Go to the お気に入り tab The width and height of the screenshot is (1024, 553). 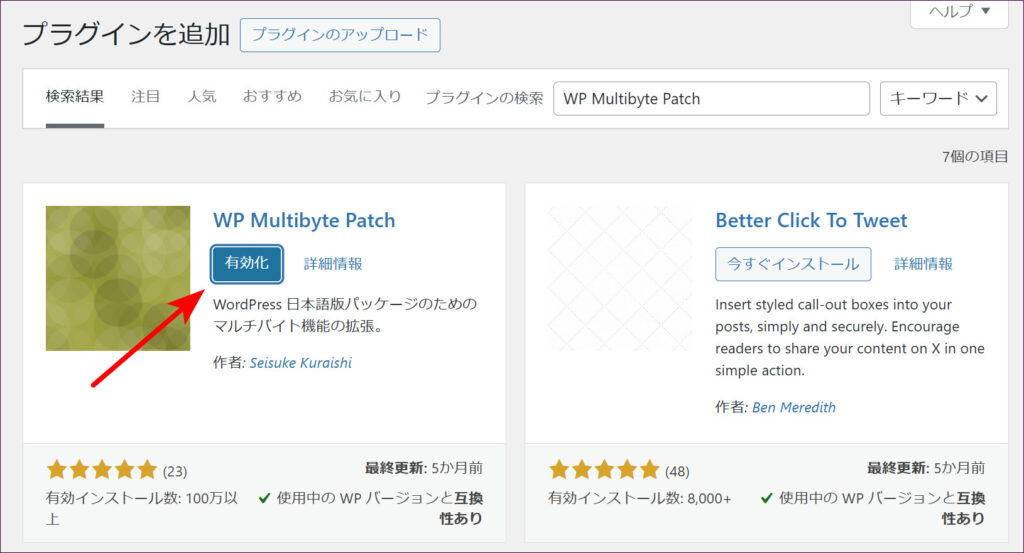(365, 97)
